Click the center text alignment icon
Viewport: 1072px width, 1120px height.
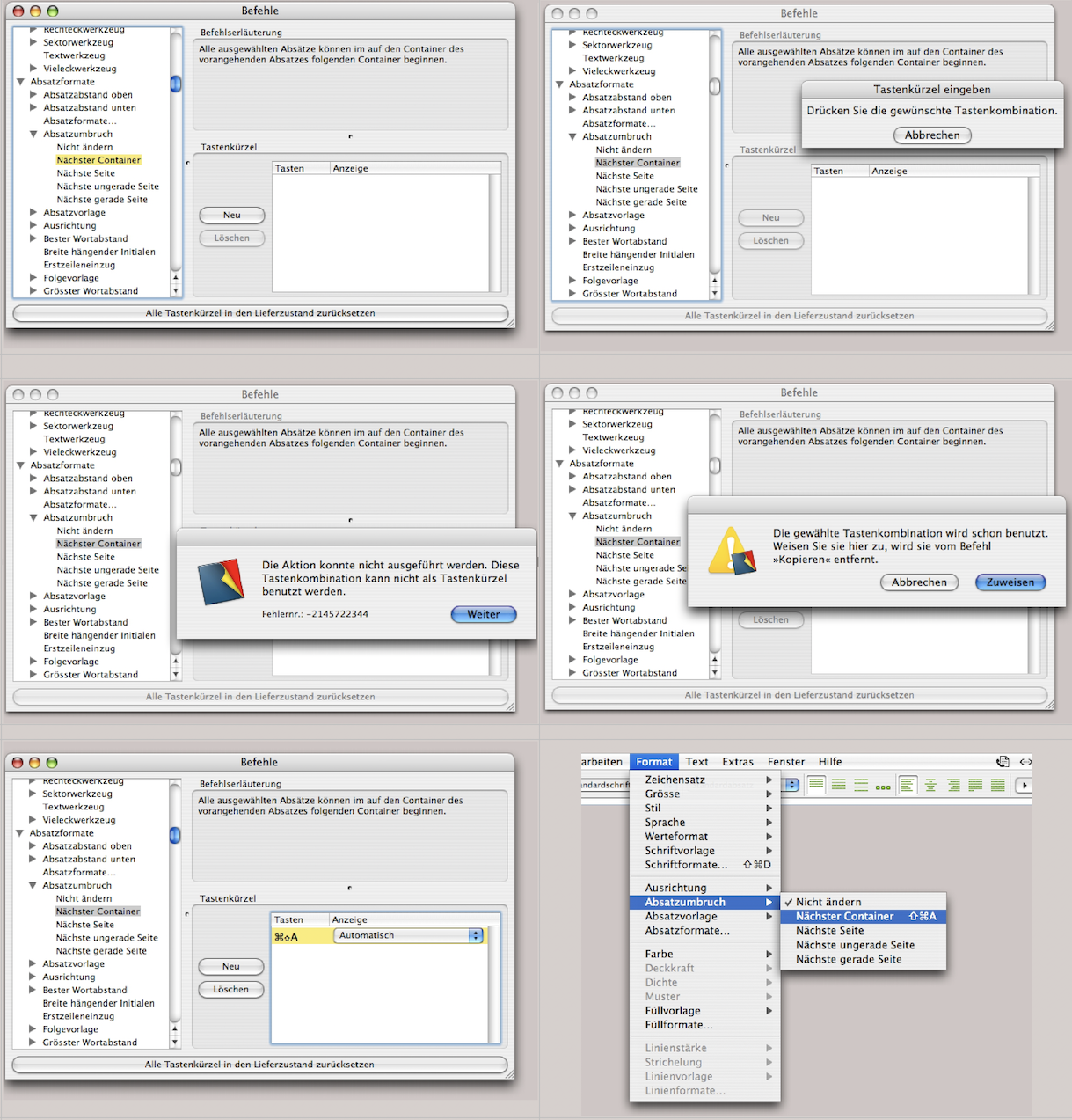(930, 785)
